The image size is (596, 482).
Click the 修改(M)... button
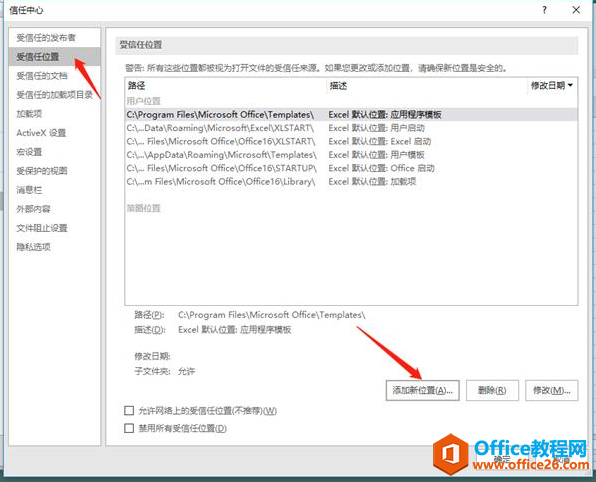[552, 390]
